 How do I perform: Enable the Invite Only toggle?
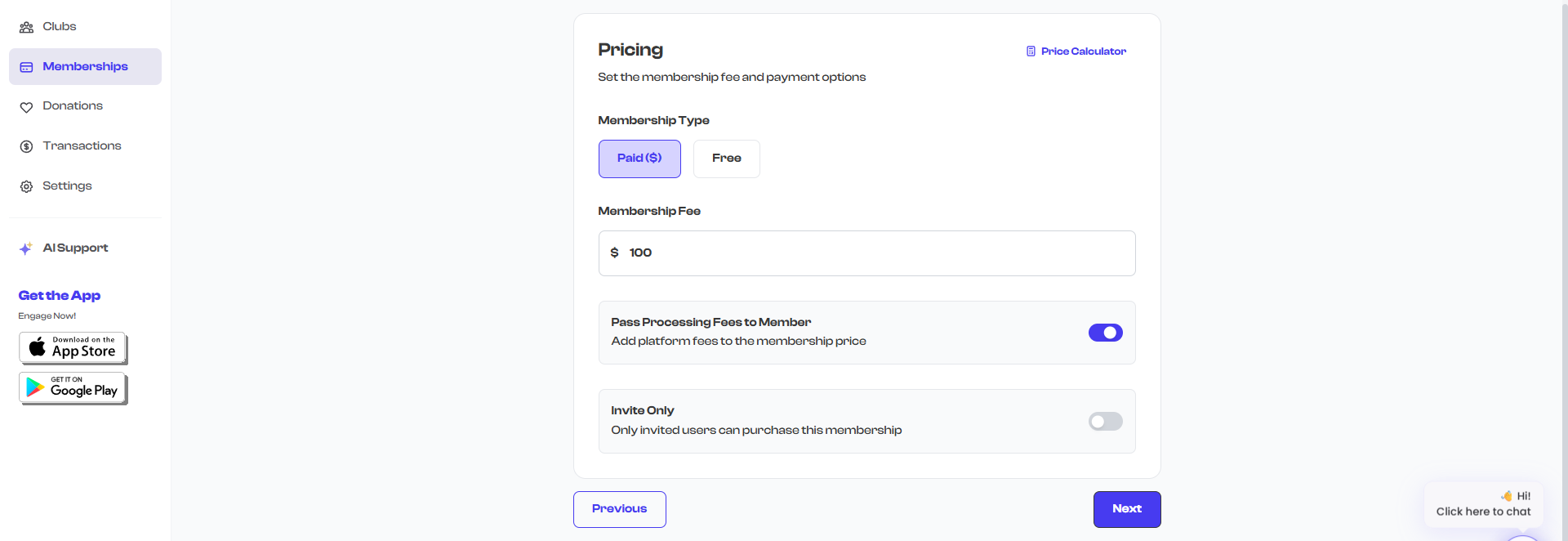(x=1106, y=422)
